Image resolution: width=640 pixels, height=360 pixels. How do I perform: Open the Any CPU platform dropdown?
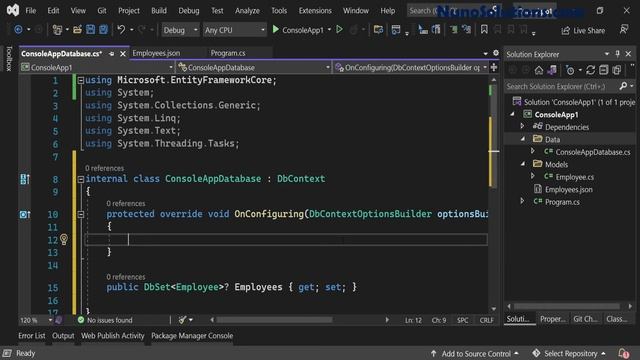pyautogui.click(x=234, y=30)
